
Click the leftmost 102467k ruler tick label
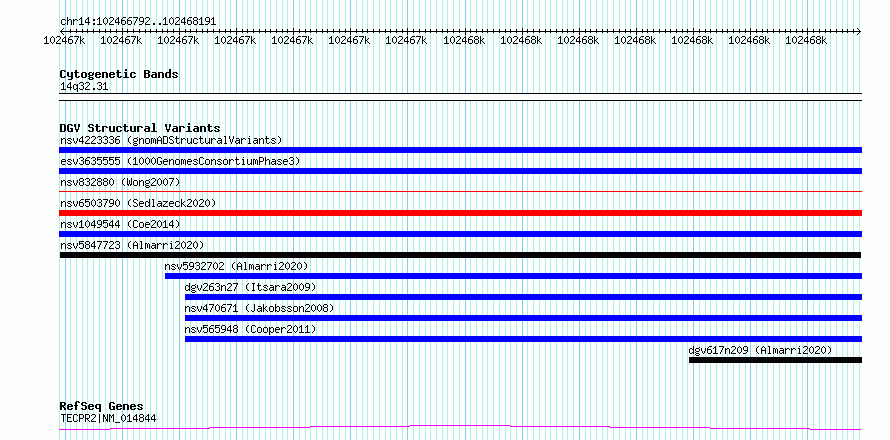(65, 41)
